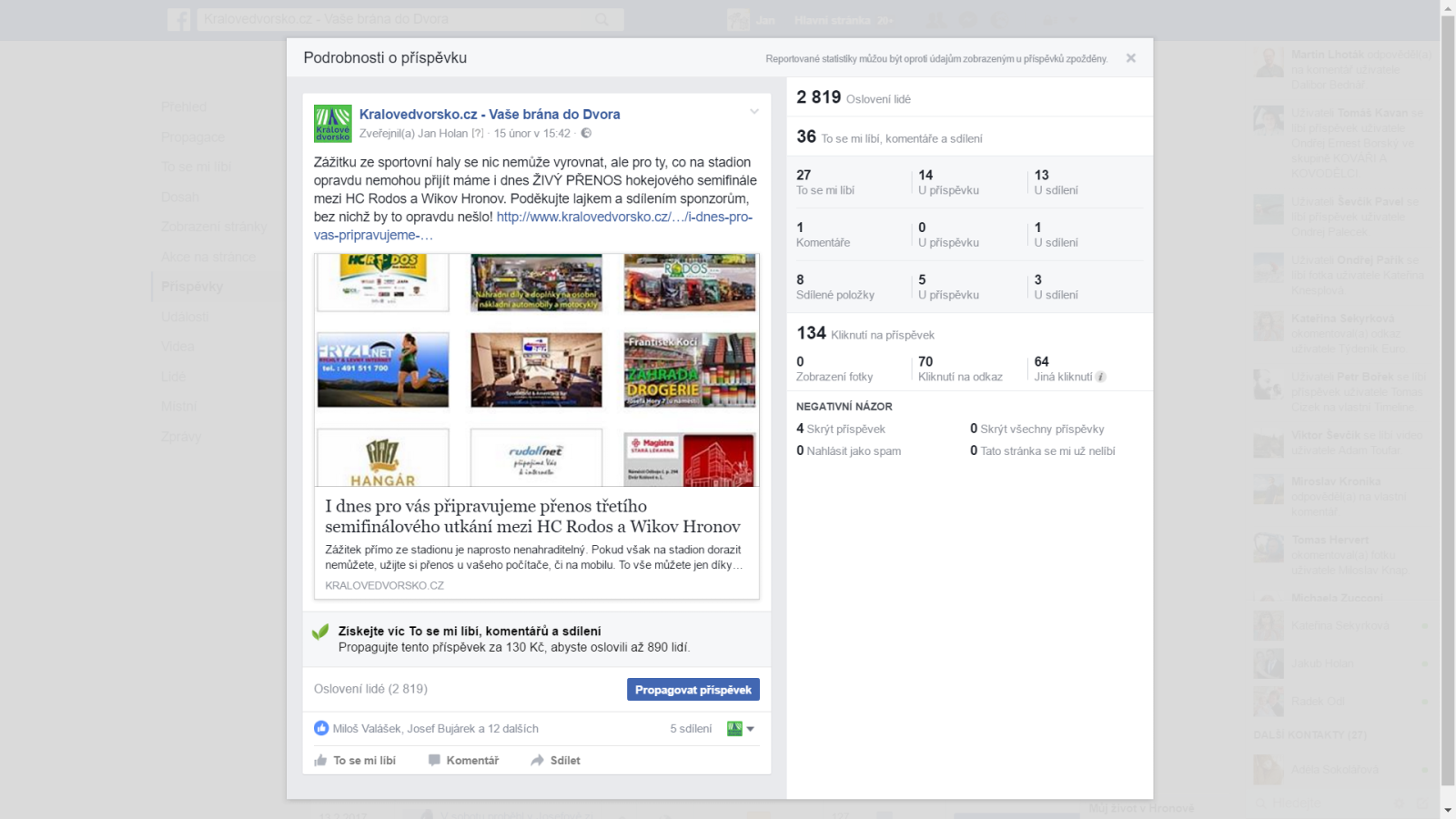Click the search magnifier icon
The image size is (1456, 819).
coord(602,19)
